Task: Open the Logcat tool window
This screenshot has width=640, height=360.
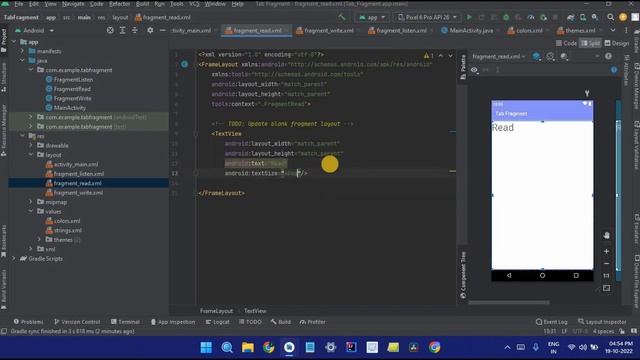Action: click(218, 322)
